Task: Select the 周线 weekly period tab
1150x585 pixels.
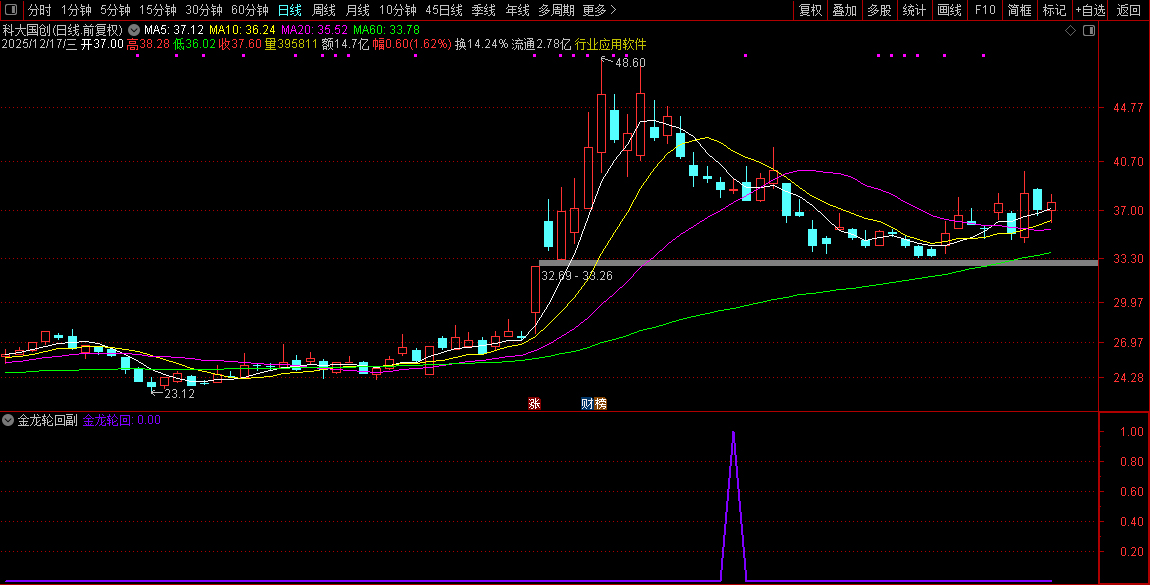Action: [323, 10]
